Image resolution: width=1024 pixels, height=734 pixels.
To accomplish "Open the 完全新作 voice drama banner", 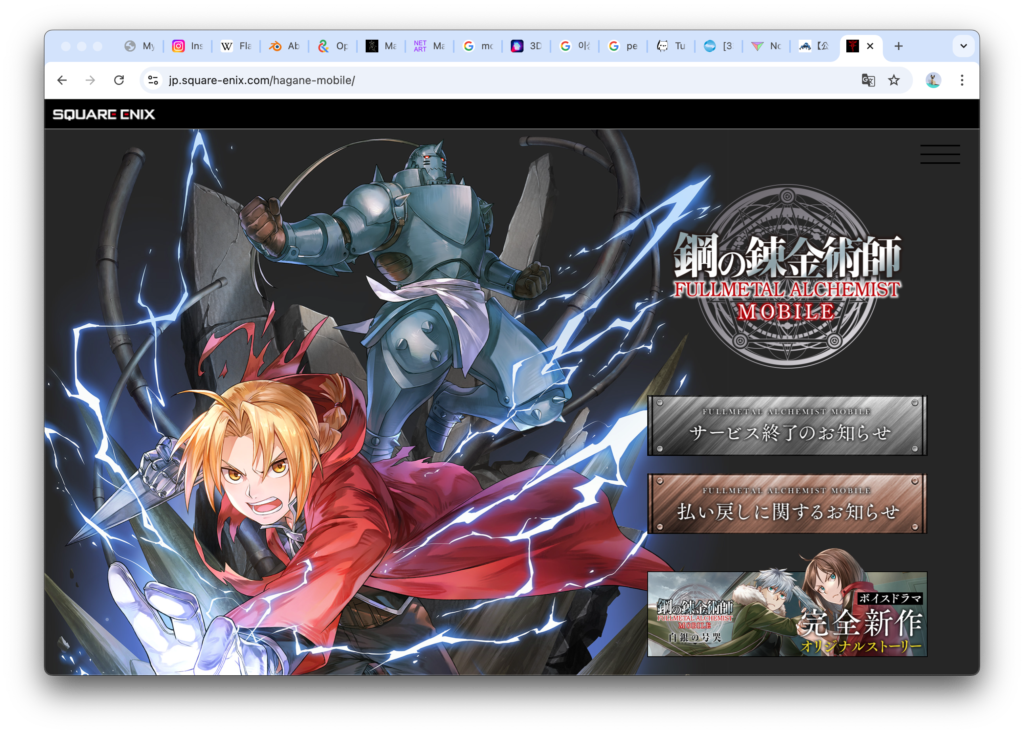I will click(787, 614).
